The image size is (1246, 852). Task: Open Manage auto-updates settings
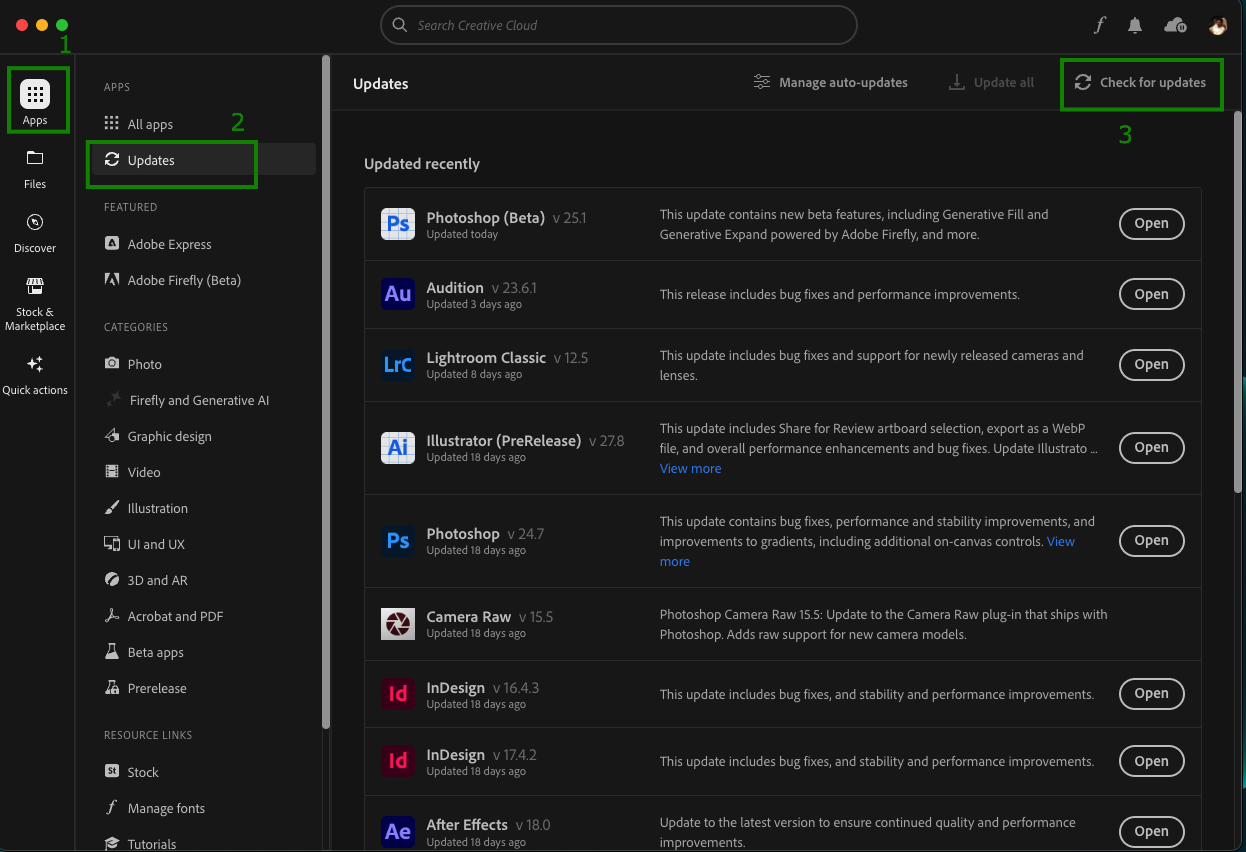coord(830,82)
